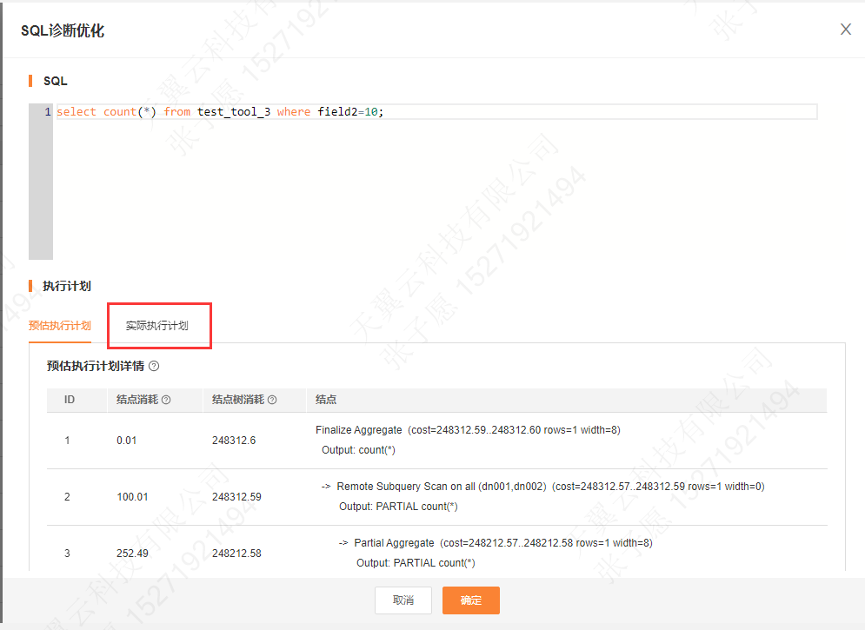Screen dimensions: 866x631
Task: Click help icon next to 结点树消耗 header
Action: [x=272, y=399]
